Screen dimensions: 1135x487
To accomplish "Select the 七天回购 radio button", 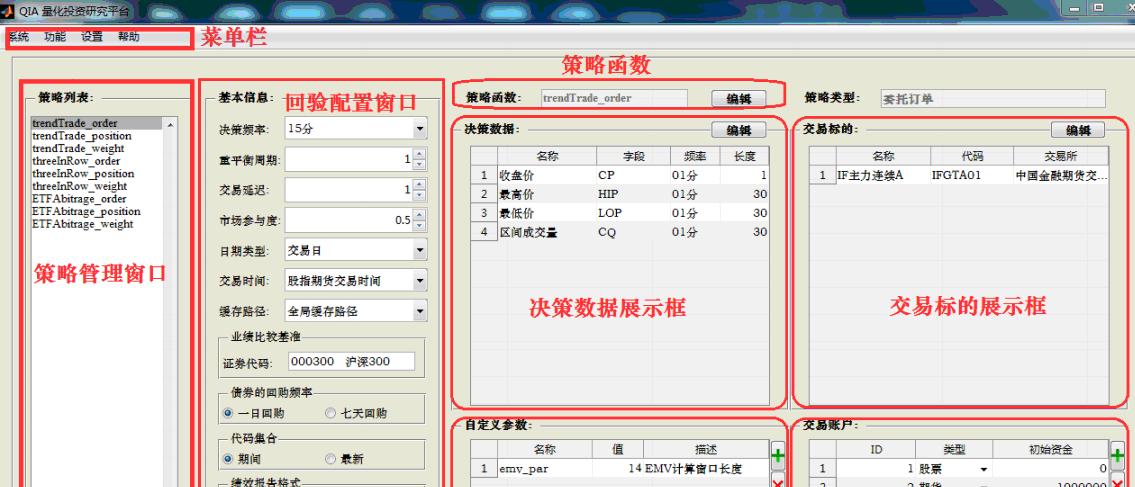I will point(331,413).
